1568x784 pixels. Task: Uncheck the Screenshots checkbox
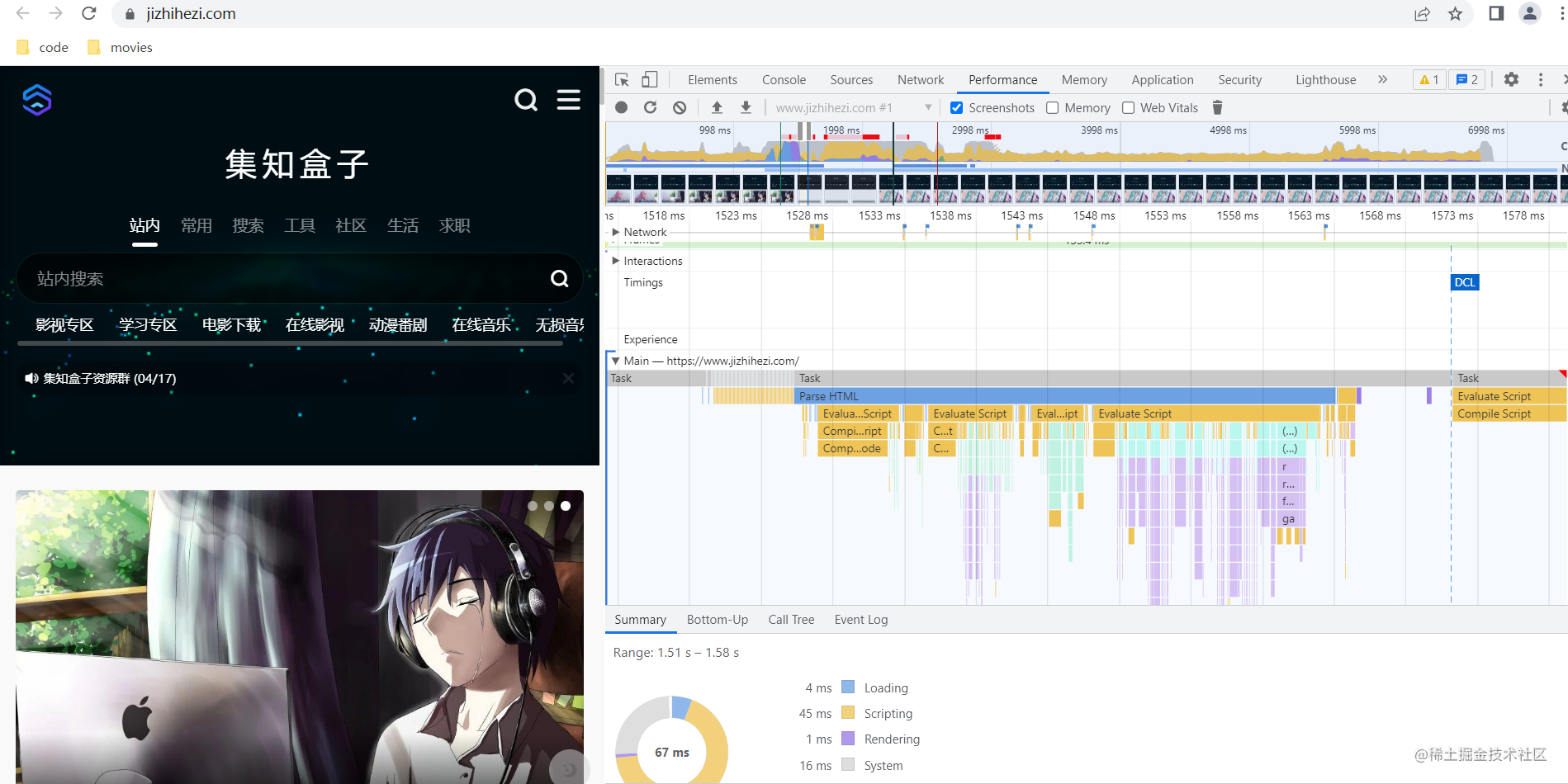point(956,108)
